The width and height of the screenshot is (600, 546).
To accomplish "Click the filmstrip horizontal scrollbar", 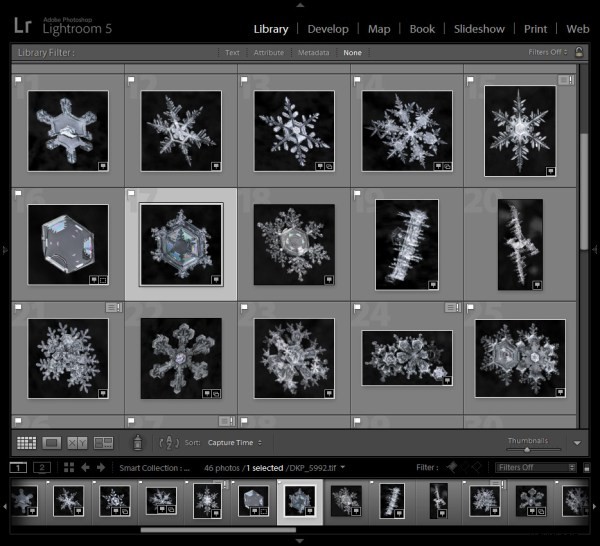I will 218,530.
